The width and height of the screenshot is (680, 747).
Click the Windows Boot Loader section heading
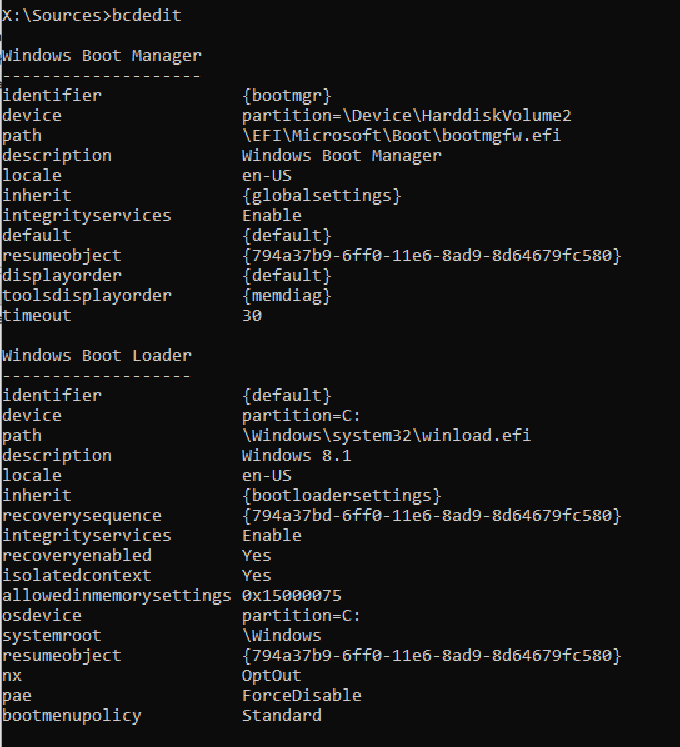[96, 355]
